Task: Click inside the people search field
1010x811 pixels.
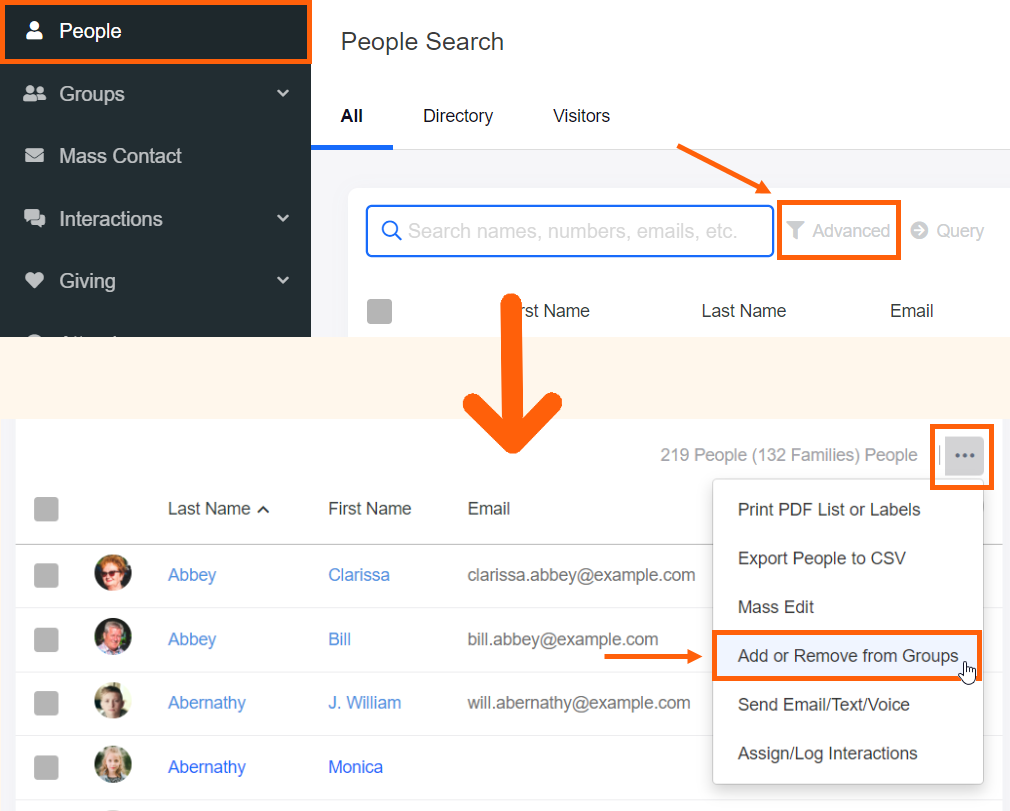Action: 570,230
